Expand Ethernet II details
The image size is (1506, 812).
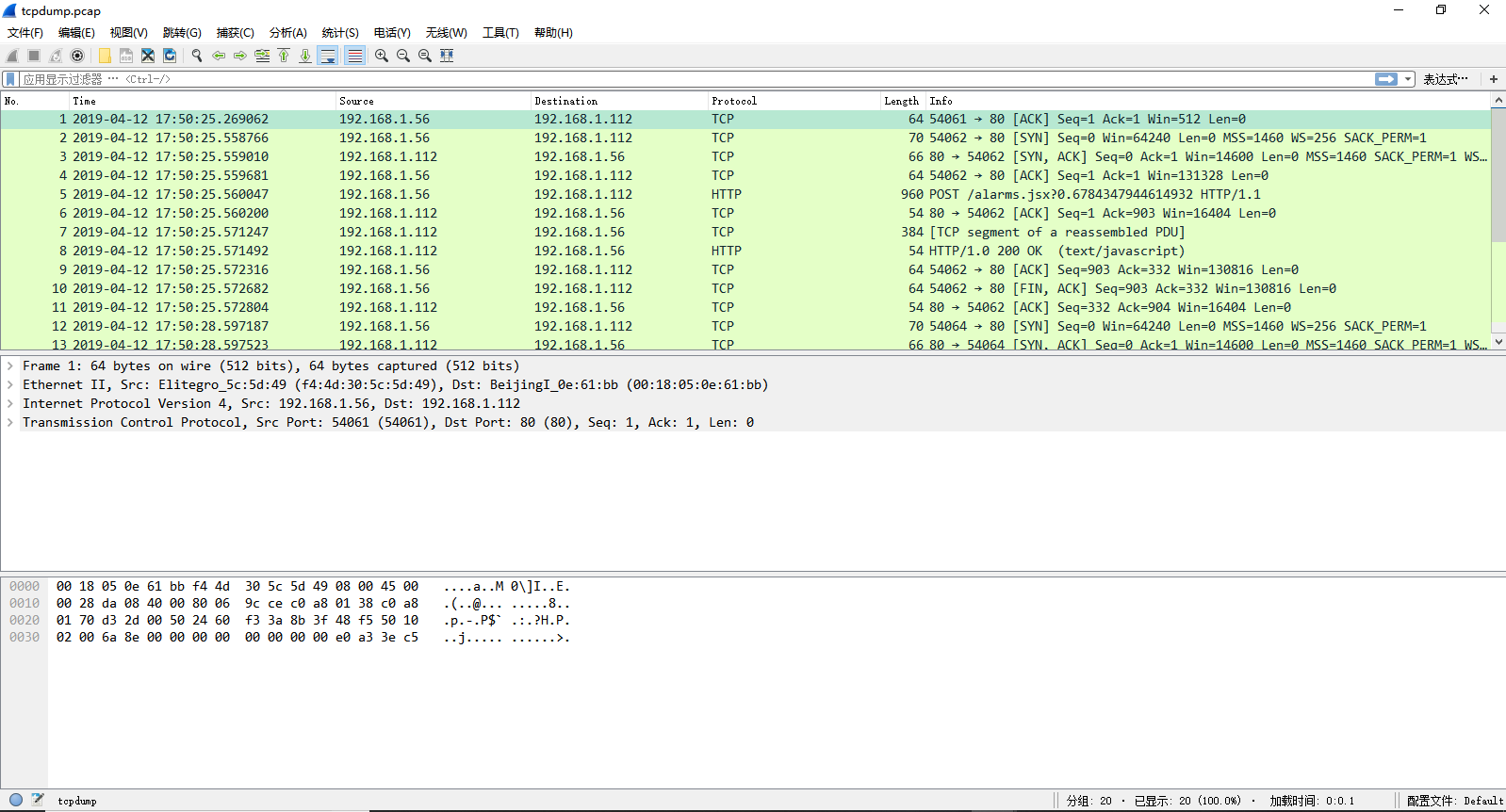pos(9,384)
